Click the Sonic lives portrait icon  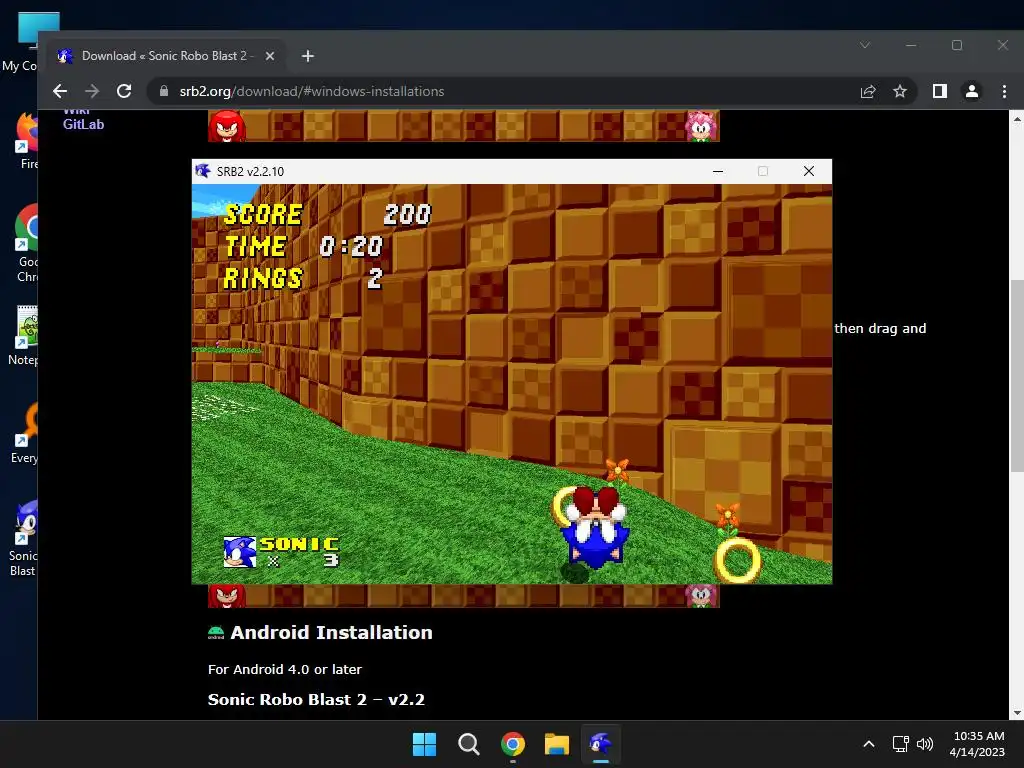[x=240, y=552]
